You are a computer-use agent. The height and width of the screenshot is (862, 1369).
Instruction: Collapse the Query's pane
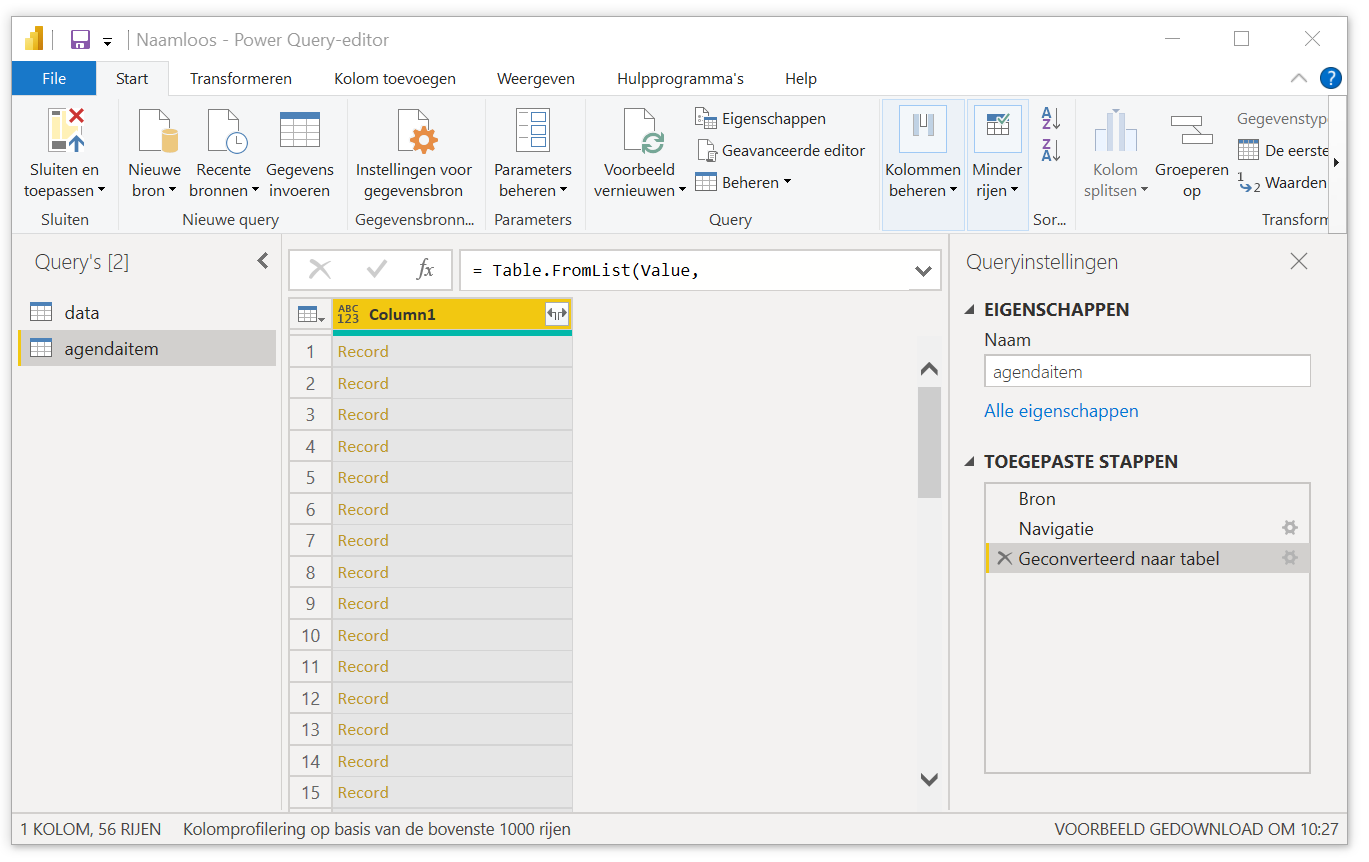tap(263, 261)
